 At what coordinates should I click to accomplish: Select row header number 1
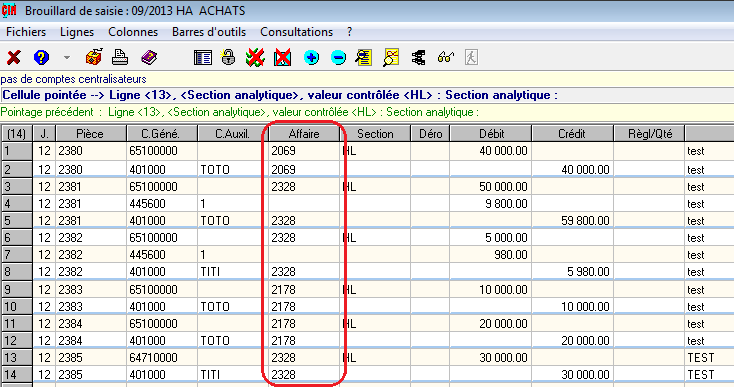click(x=16, y=151)
